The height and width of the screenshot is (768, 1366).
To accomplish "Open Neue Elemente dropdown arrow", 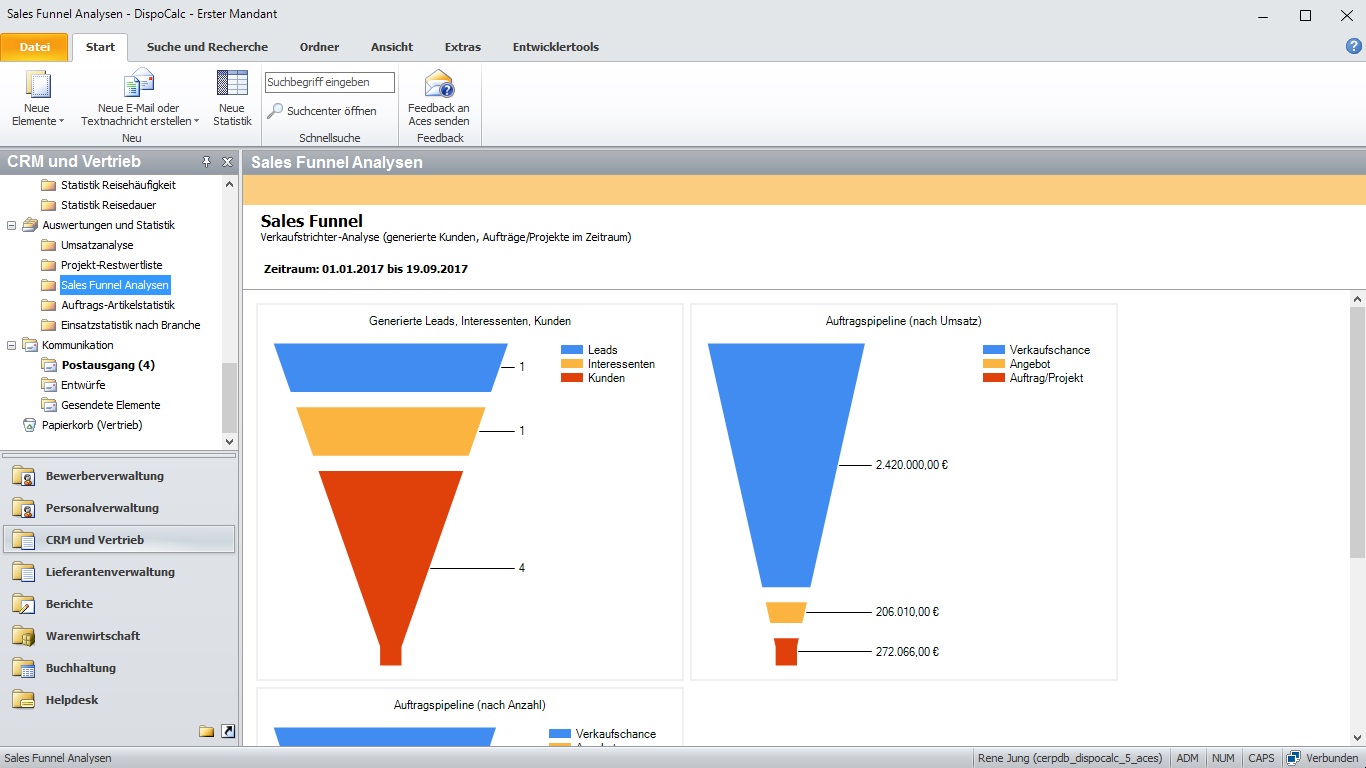I will click(x=61, y=122).
